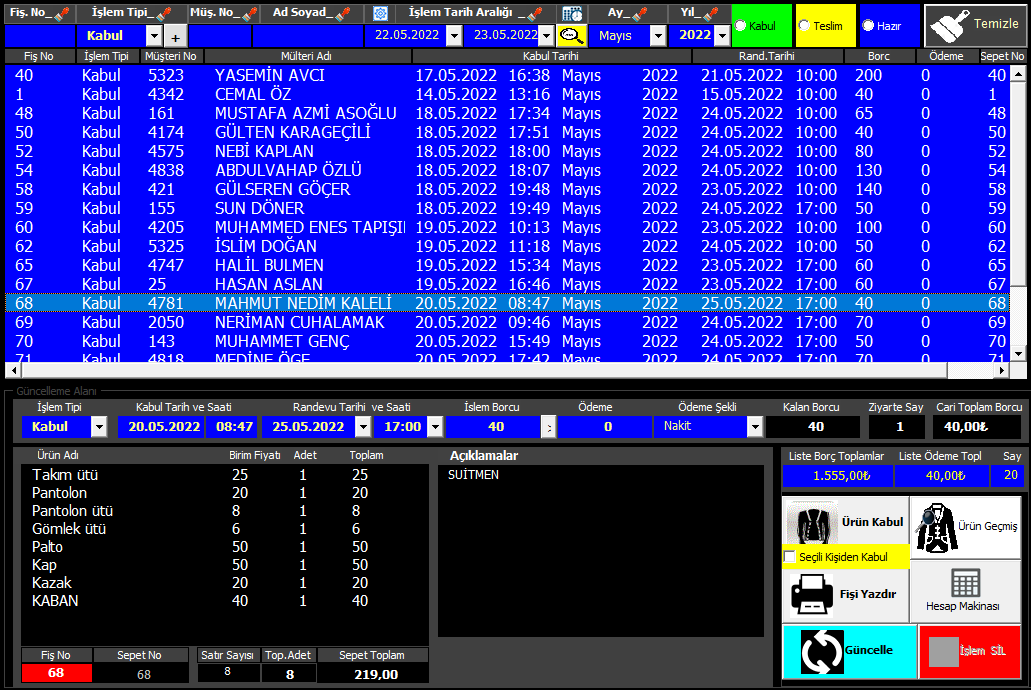1031x690 pixels.
Task: Click the Güncelle refresh arrows icon
Action: (x=821, y=651)
